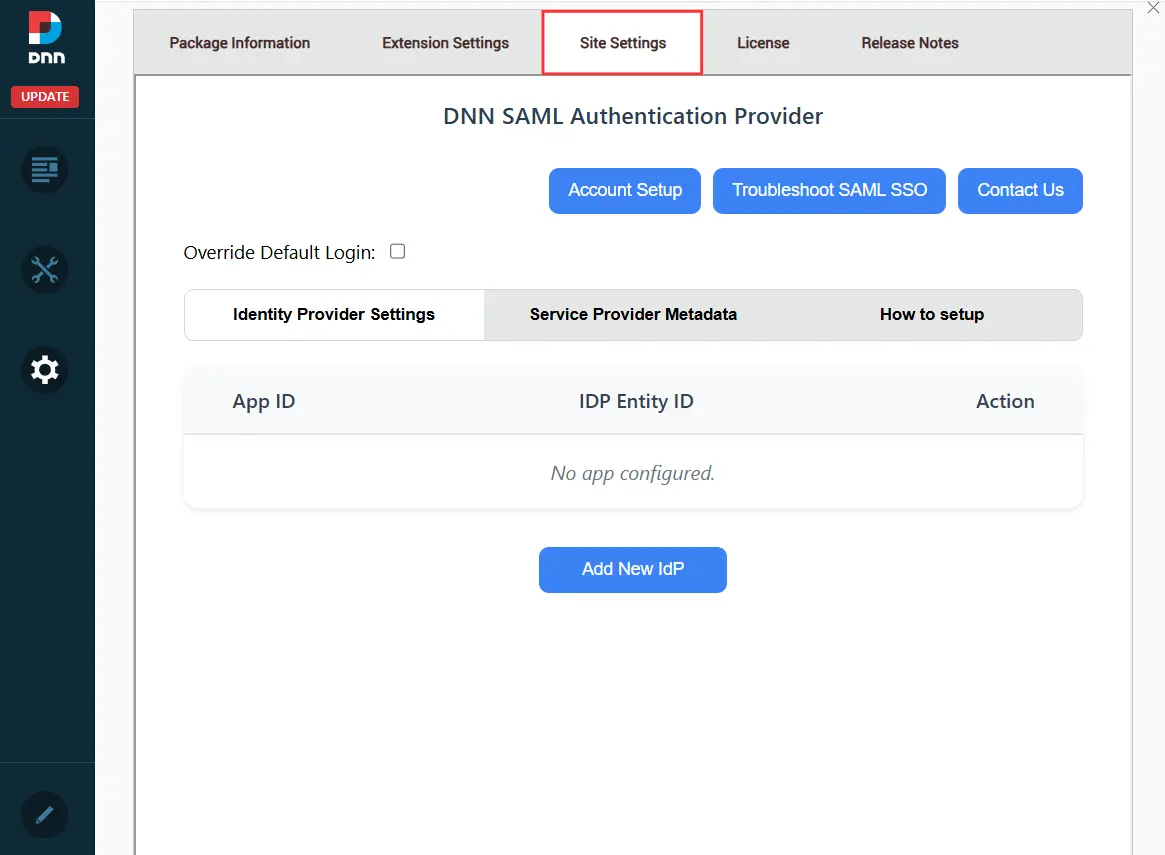This screenshot has height=855, width=1165.
Task: Click the App ID column header
Action: (x=264, y=402)
